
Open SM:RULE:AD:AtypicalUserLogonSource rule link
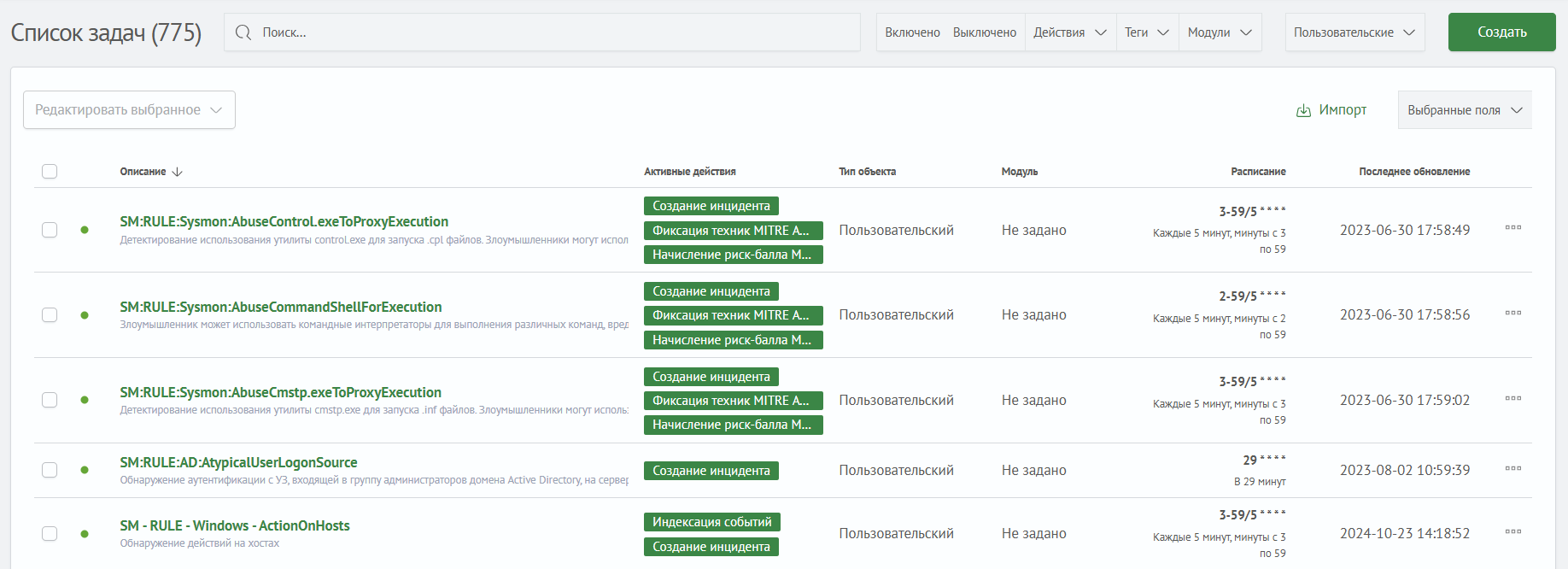238,462
